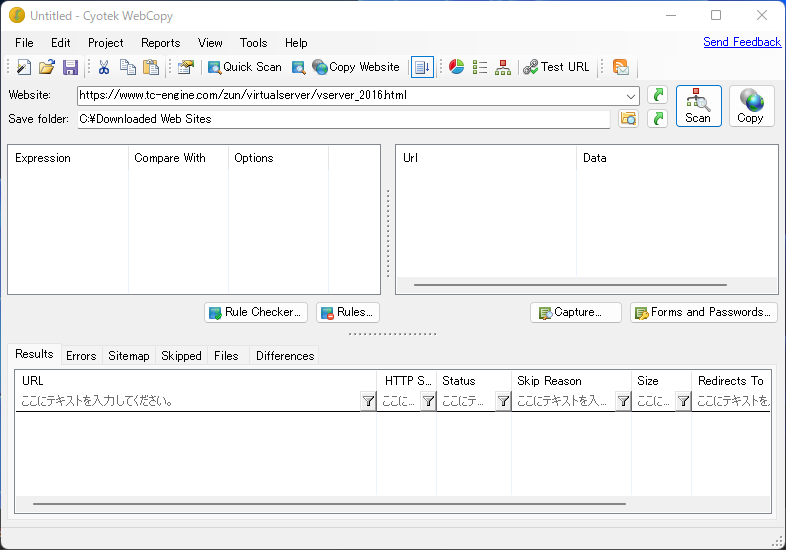The width and height of the screenshot is (786, 550).
Task: Click the list report toolbar icon
Action: coord(480,67)
